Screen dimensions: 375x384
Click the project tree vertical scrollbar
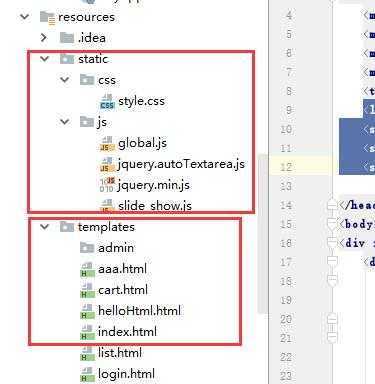[x=263, y=233]
